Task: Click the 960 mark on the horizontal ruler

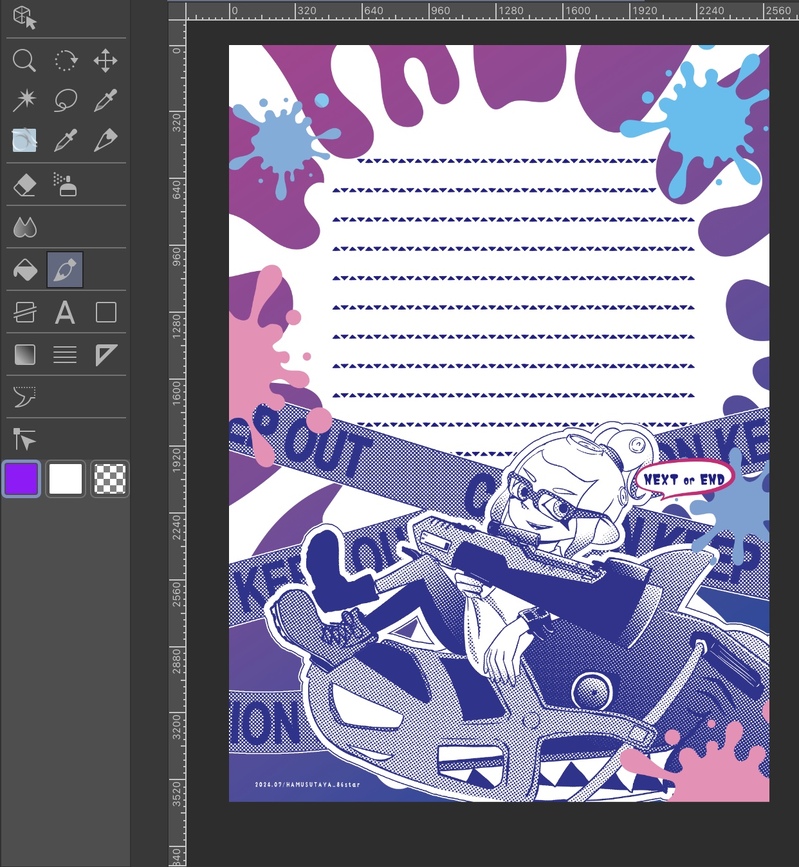Action: click(x=440, y=11)
